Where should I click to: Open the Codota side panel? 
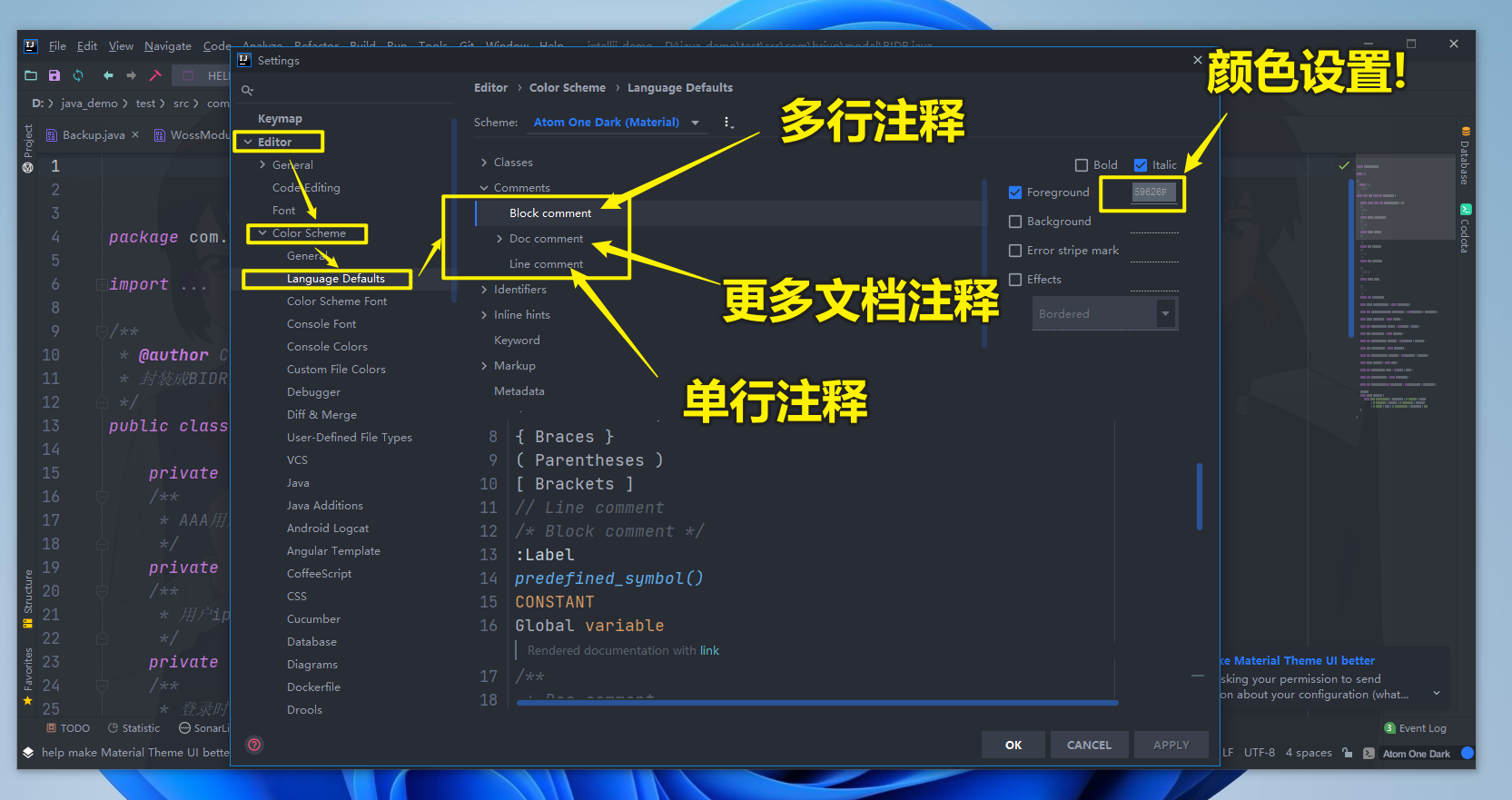1465,228
